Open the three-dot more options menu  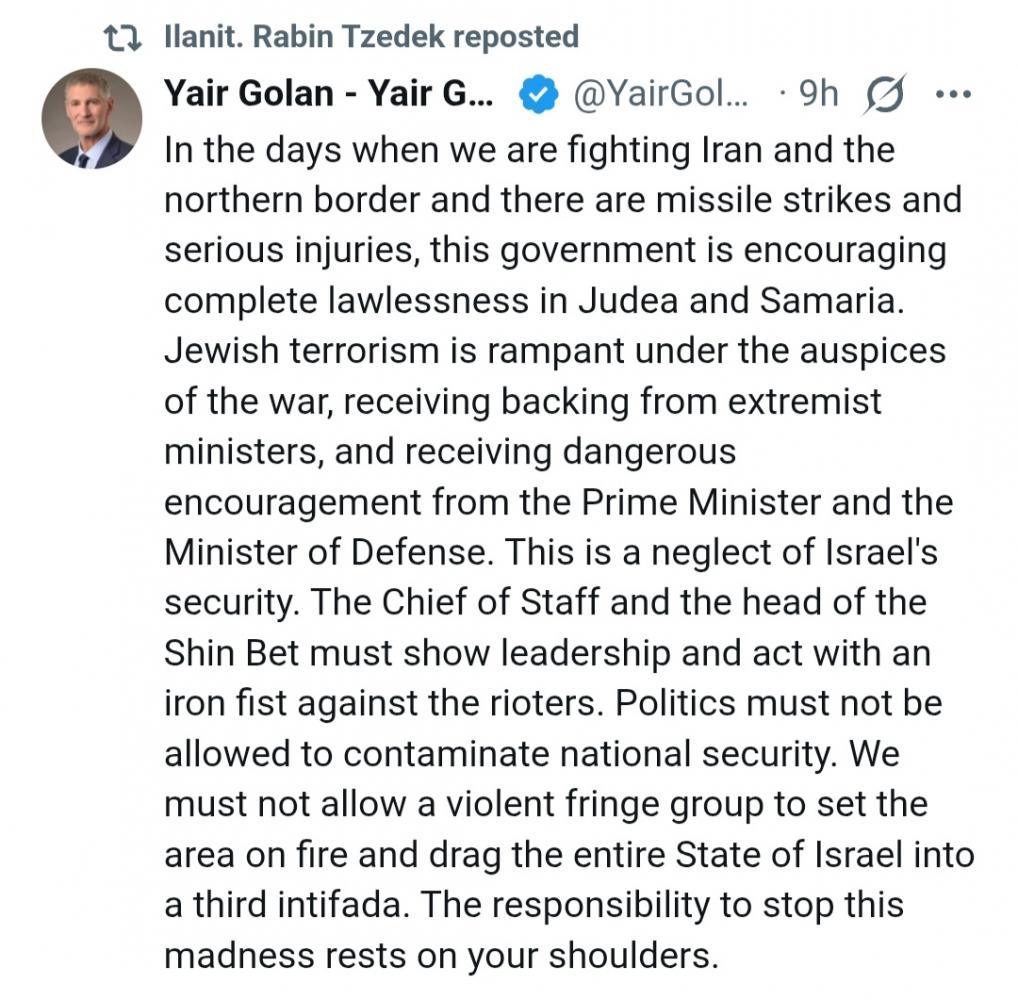tap(951, 95)
